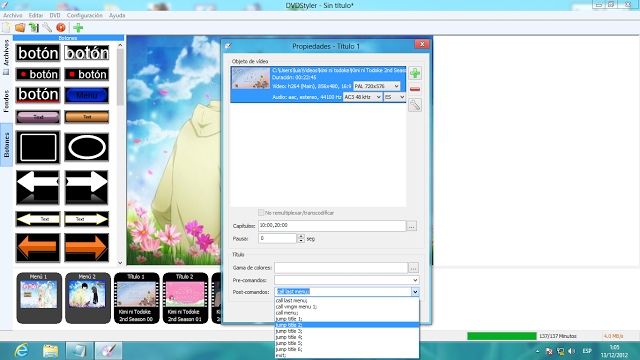Open DVD options wrench toolbar icon

47,27
